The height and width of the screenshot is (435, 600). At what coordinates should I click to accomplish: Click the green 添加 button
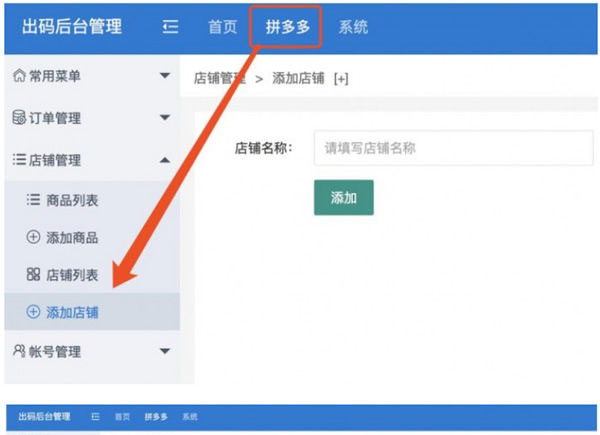pyautogui.click(x=344, y=197)
